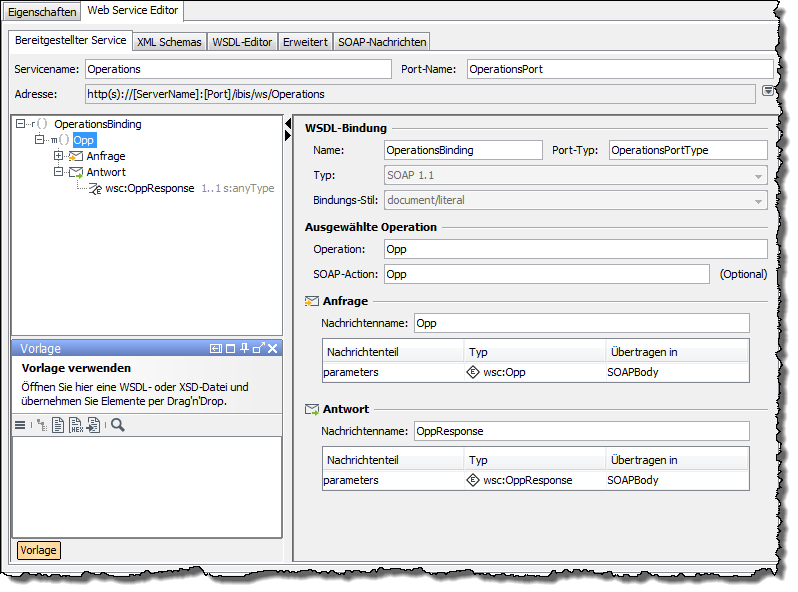The width and height of the screenshot is (798, 592).
Task: Click the Vorlage button at bottom
Action: pyautogui.click(x=38, y=550)
